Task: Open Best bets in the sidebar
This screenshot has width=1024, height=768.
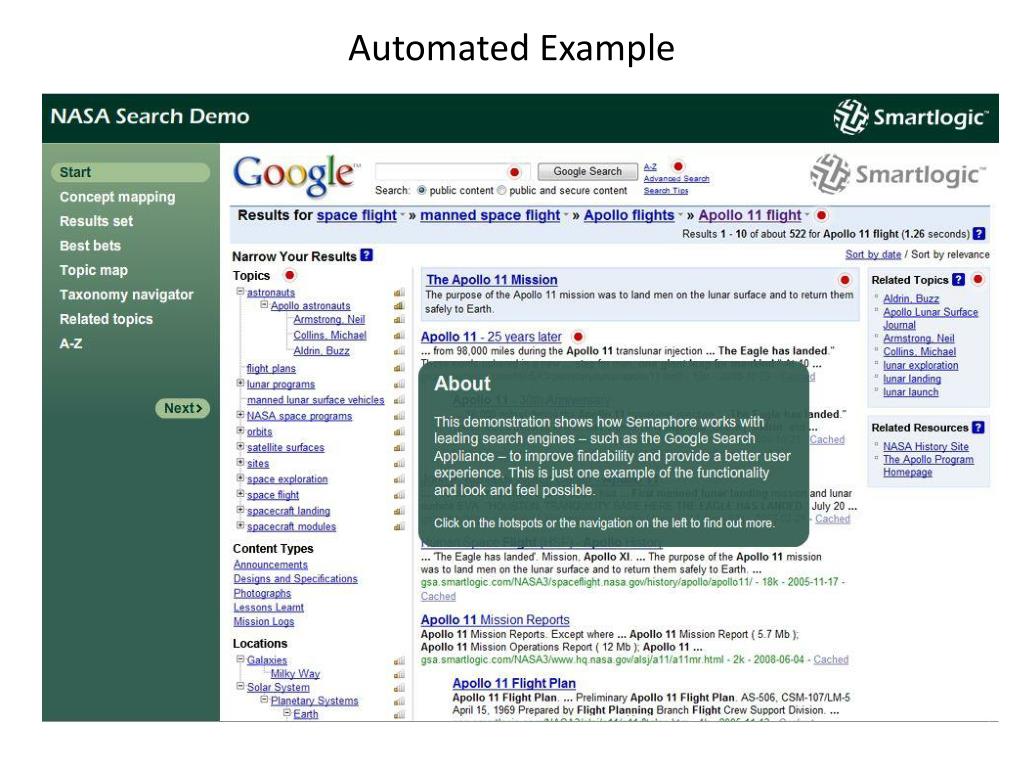Action: [x=90, y=246]
